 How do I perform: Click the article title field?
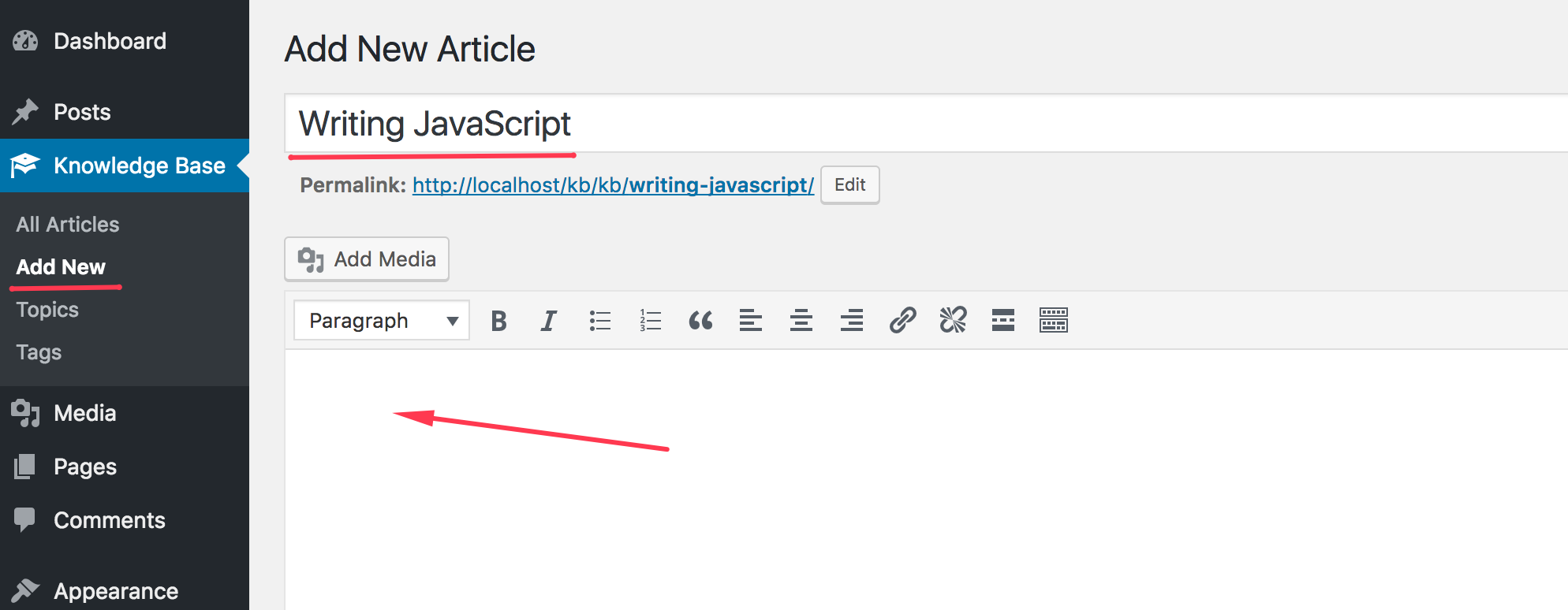tap(926, 124)
